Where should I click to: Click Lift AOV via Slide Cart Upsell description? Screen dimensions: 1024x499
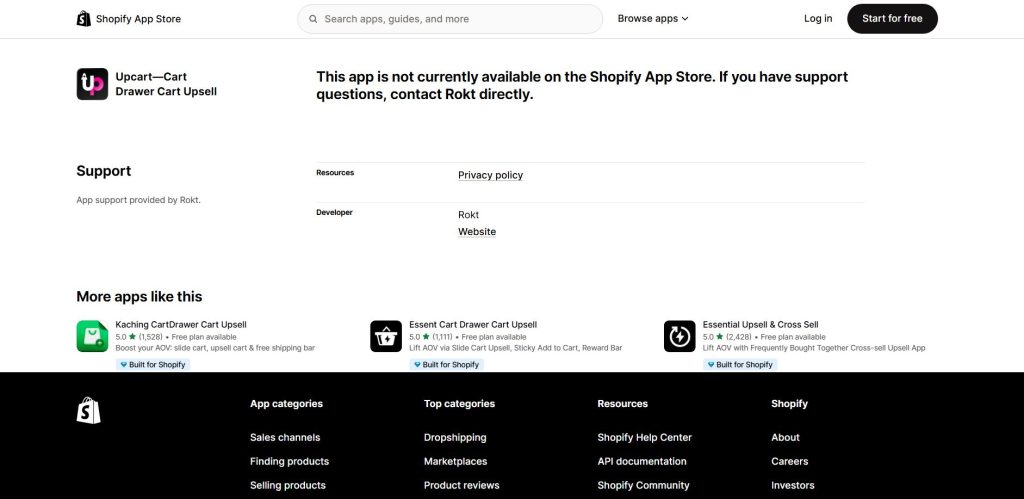515,348
